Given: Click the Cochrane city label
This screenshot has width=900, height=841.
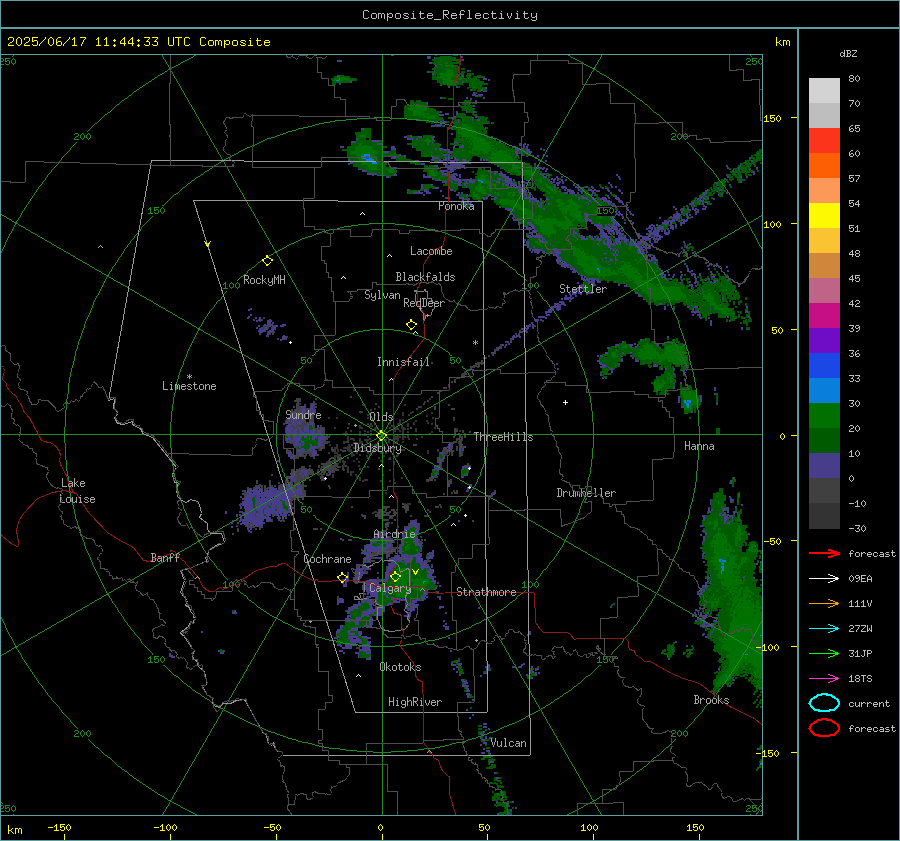Looking at the screenshot, I should coord(327,559).
